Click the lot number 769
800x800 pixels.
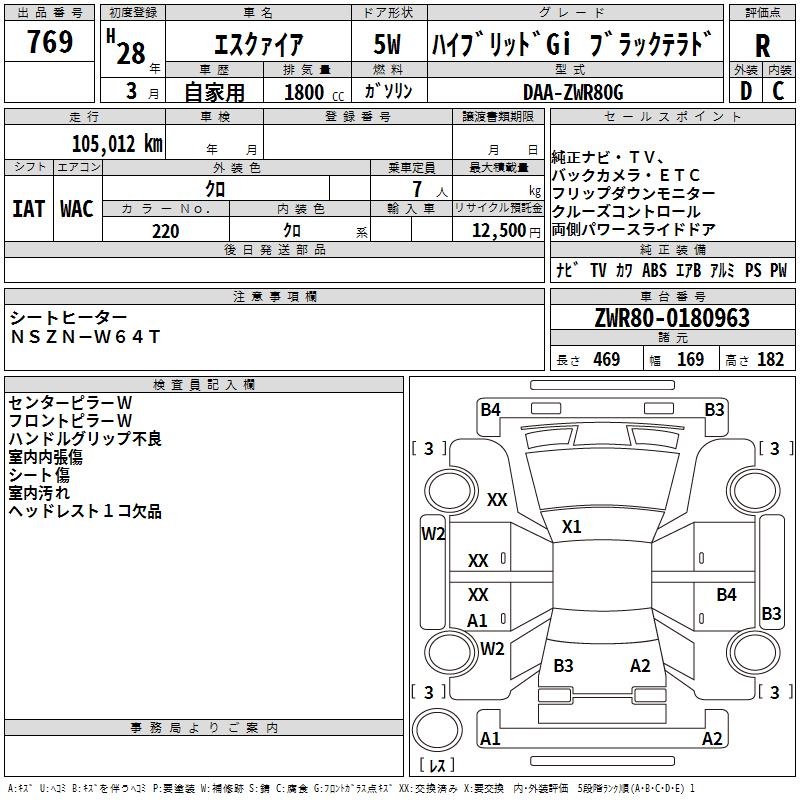(49, 42)
